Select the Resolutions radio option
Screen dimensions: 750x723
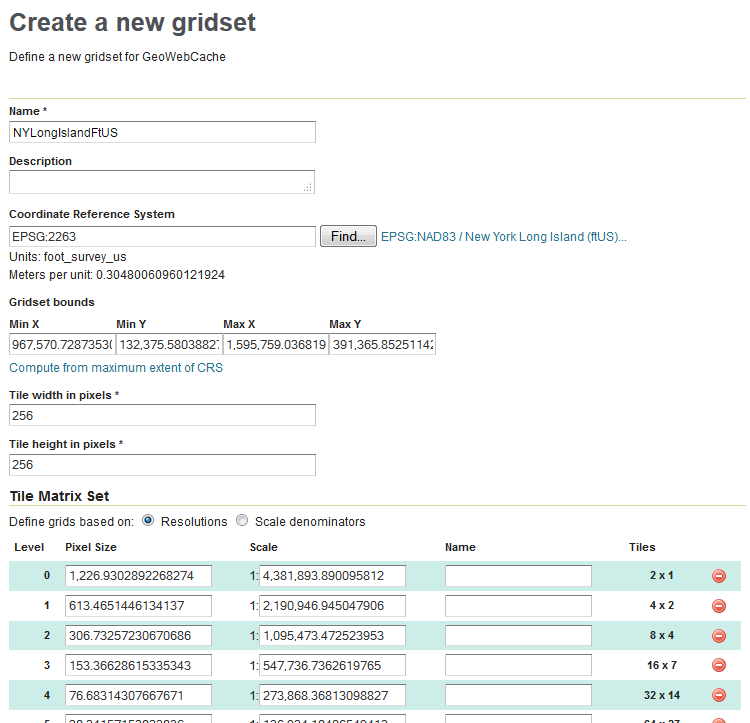[x=148, y=521]
